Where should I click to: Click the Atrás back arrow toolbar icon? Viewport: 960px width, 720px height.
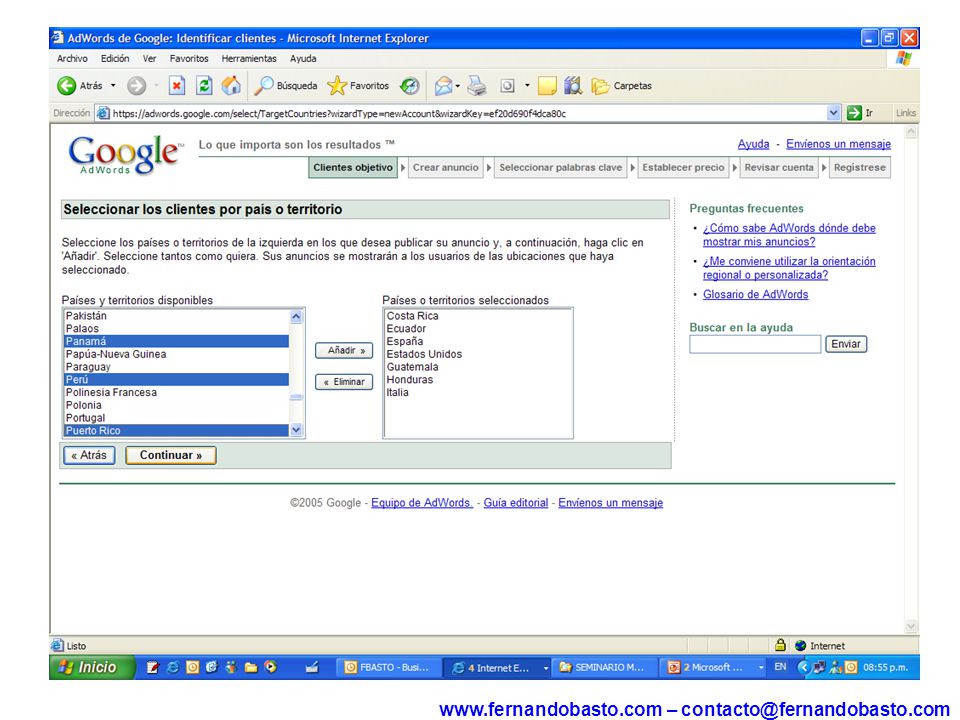coord(66,86)
